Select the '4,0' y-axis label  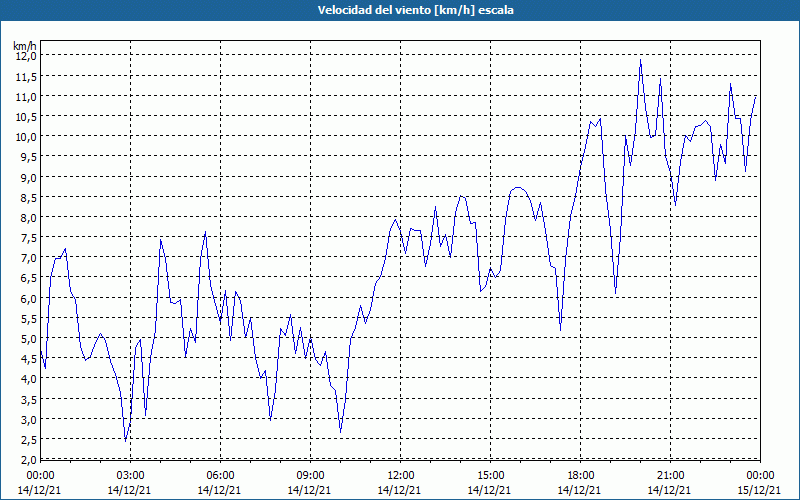[29, 379]
